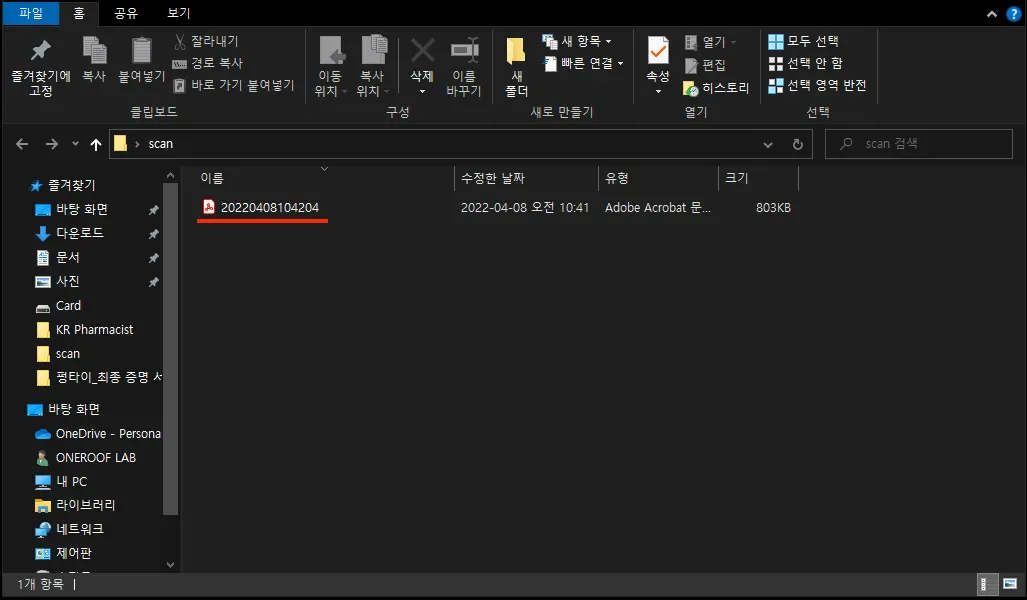The width and height of the screenshot is (1027, 600).
Task: Click Edit (편집) in the ribbon
Action: pos(705,65)
